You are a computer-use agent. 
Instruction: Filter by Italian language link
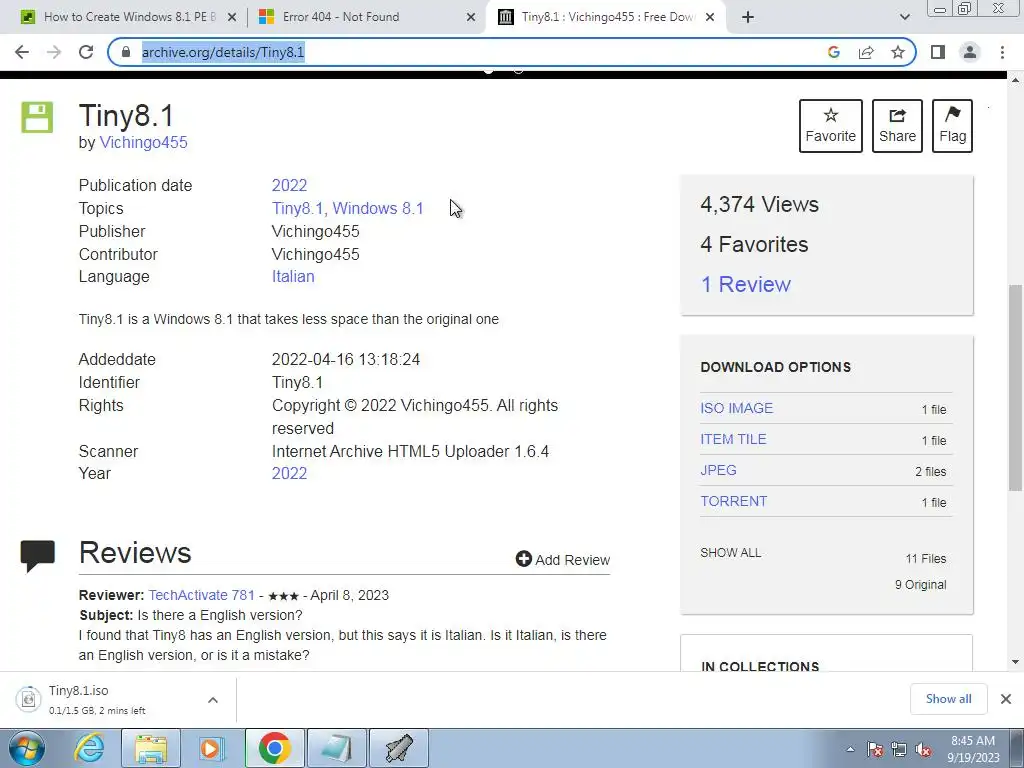click(293, 276)
